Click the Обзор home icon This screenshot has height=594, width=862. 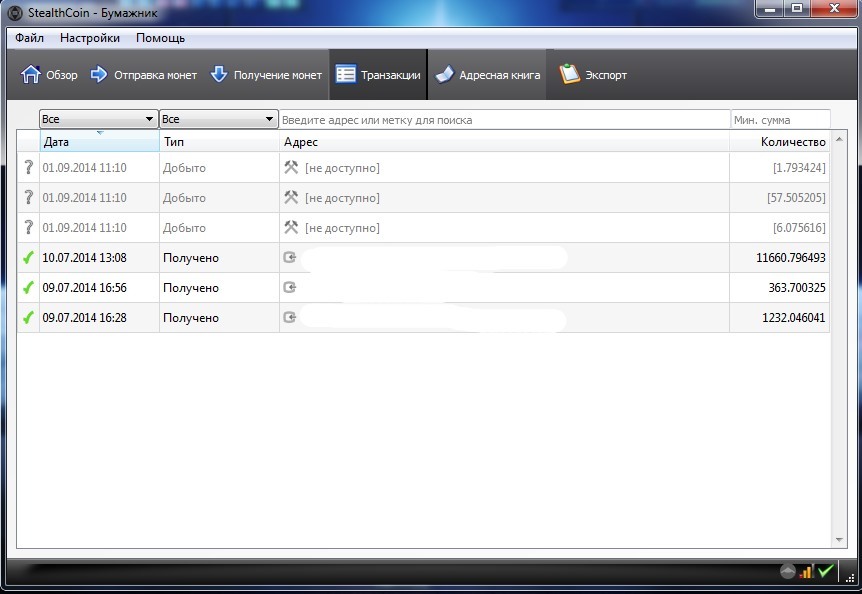point(31,74)
